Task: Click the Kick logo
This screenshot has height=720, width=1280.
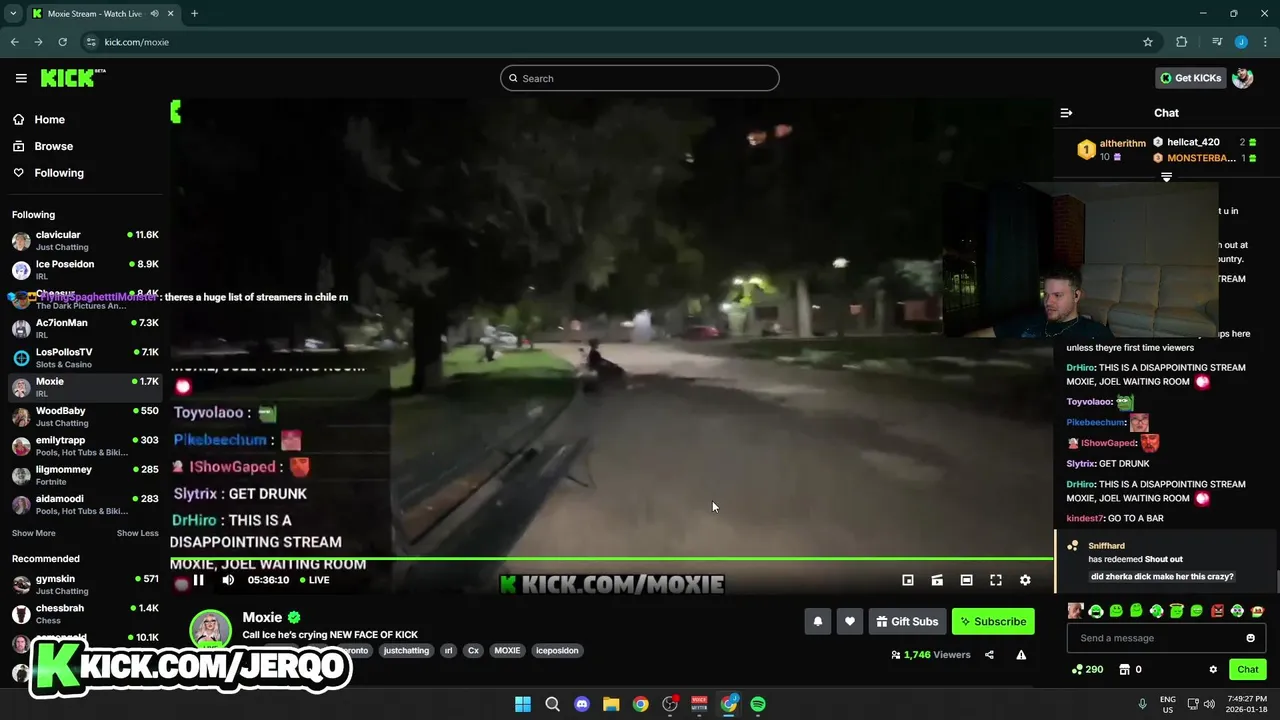Action: tap(73, 78)
